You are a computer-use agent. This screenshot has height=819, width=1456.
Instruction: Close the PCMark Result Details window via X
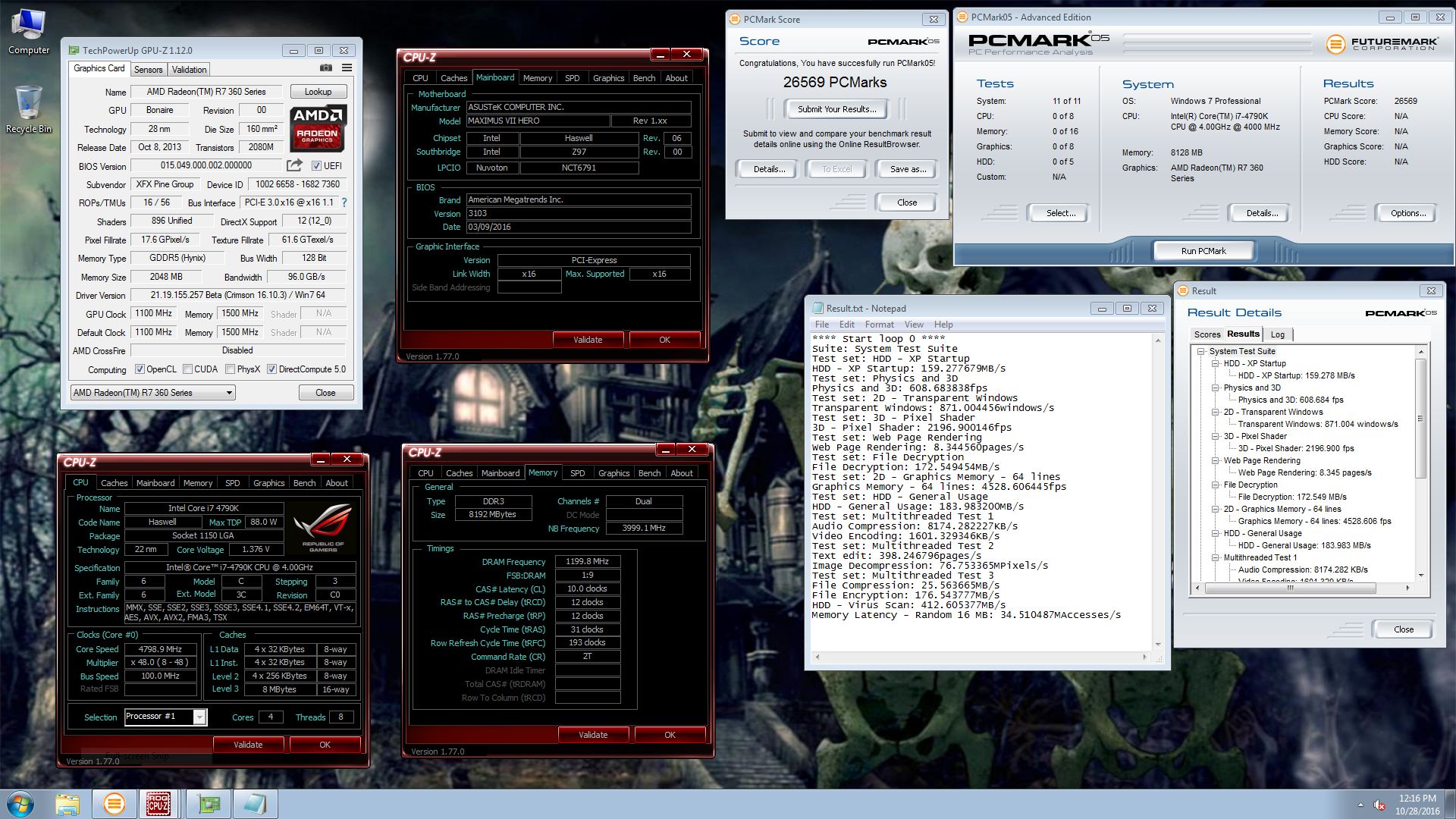[1431, 290]
